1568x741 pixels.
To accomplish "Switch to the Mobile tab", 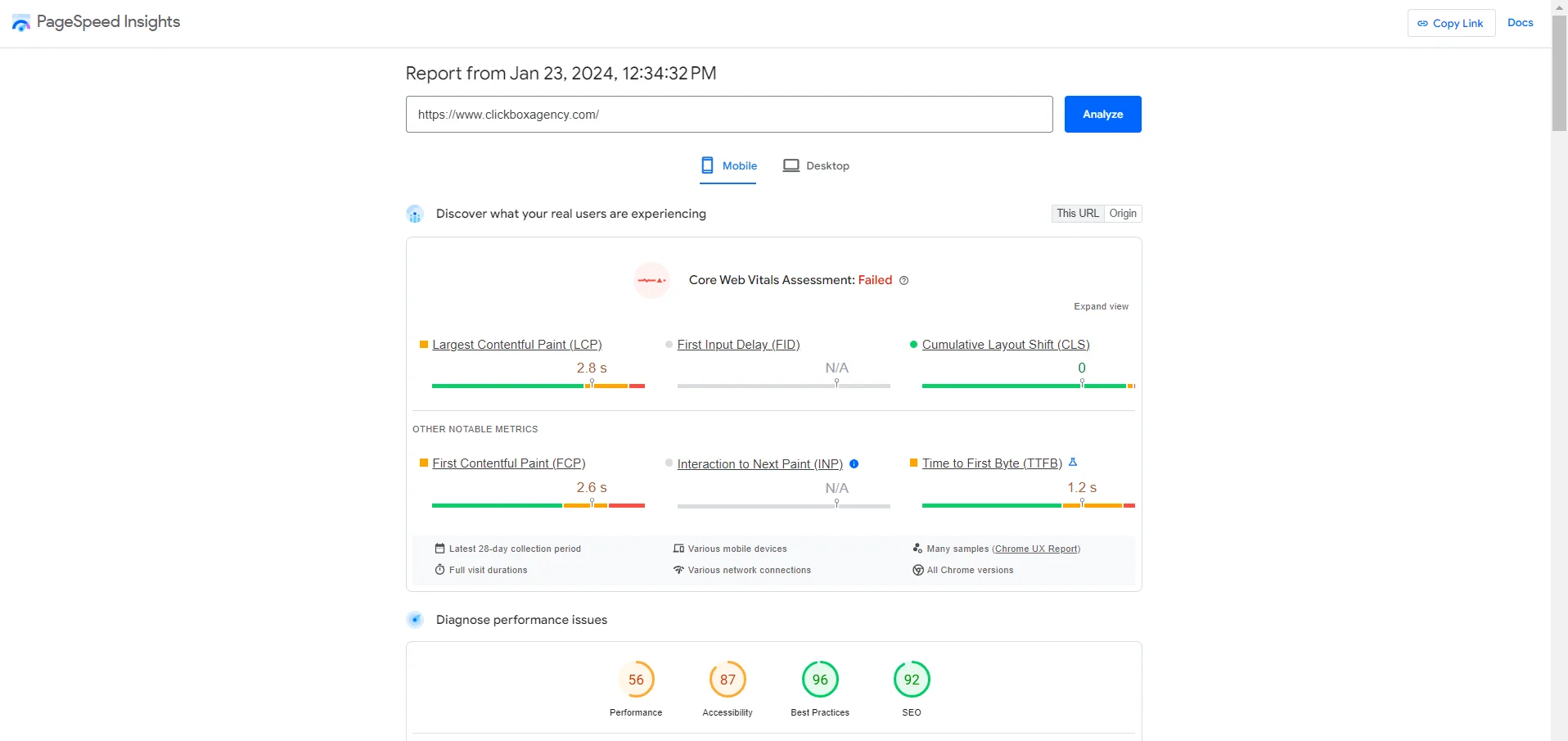I will 728,165.
